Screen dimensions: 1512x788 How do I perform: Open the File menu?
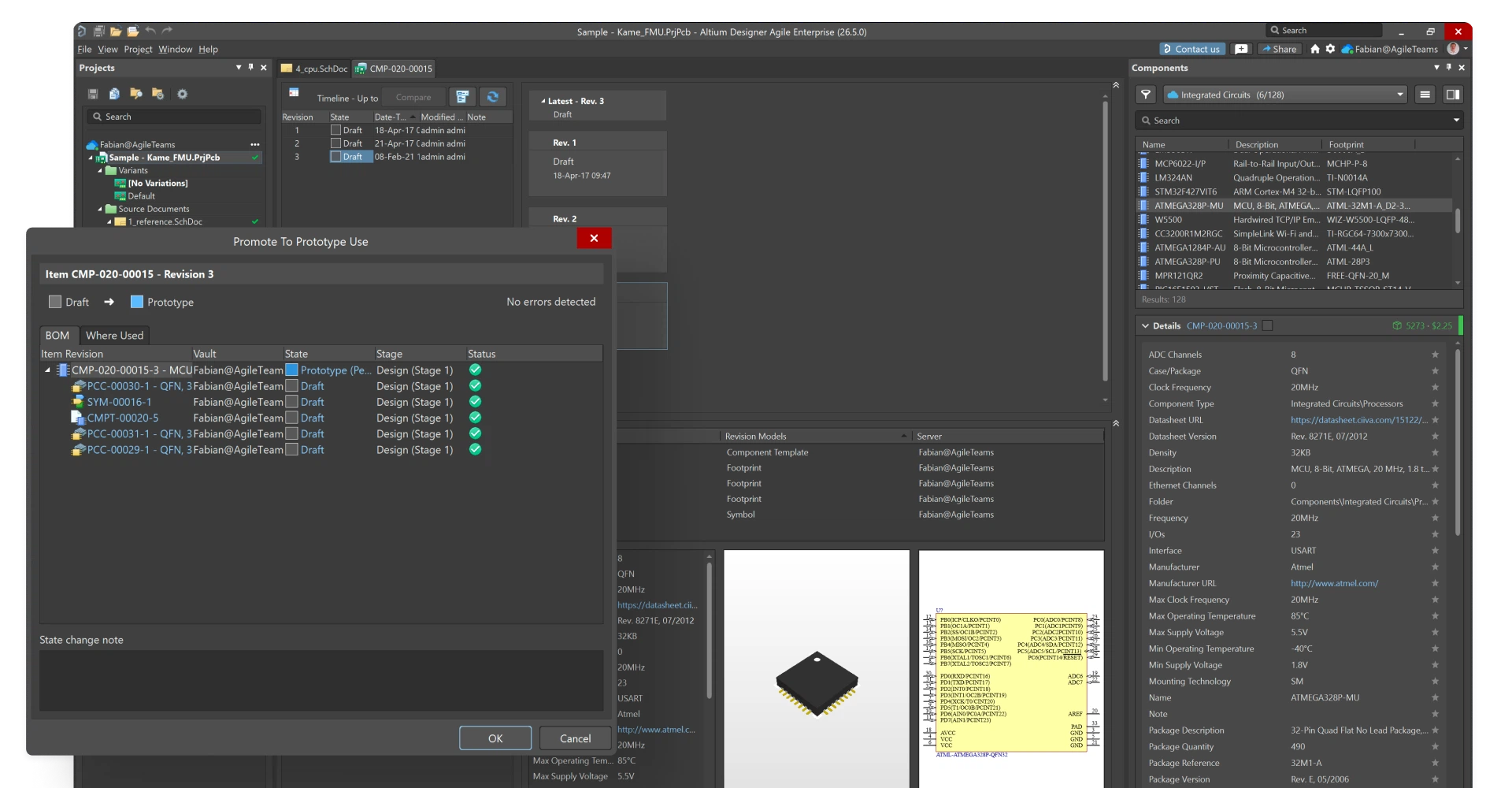pyautogui.click(x=84, y=49)
